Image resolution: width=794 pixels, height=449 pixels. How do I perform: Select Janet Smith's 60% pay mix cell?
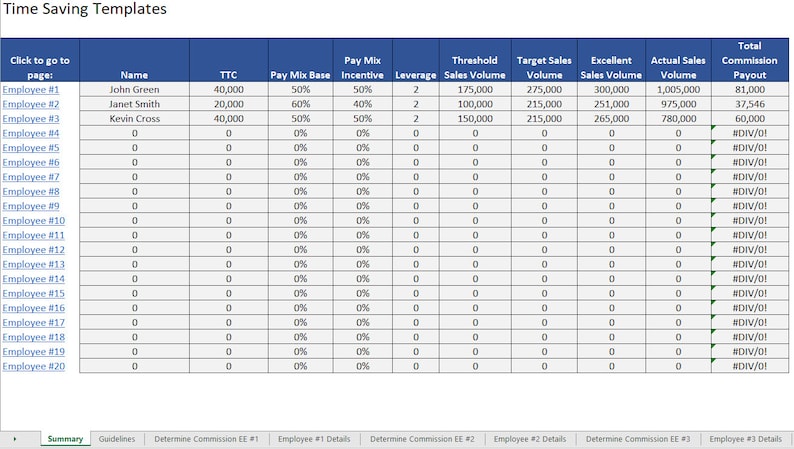pyautogui.click(x=300, y=104)
